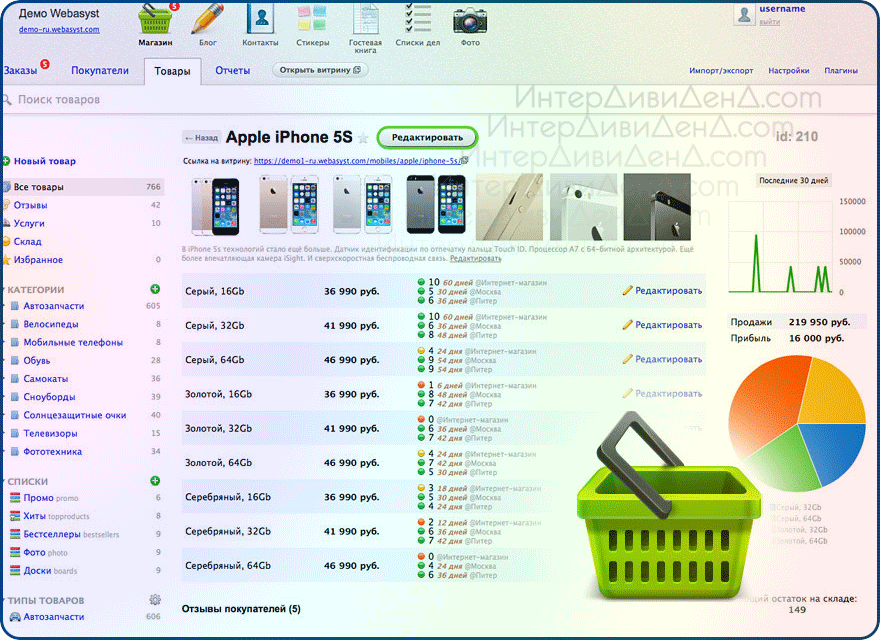Click the orders badge showing 5

pos(45,64)
